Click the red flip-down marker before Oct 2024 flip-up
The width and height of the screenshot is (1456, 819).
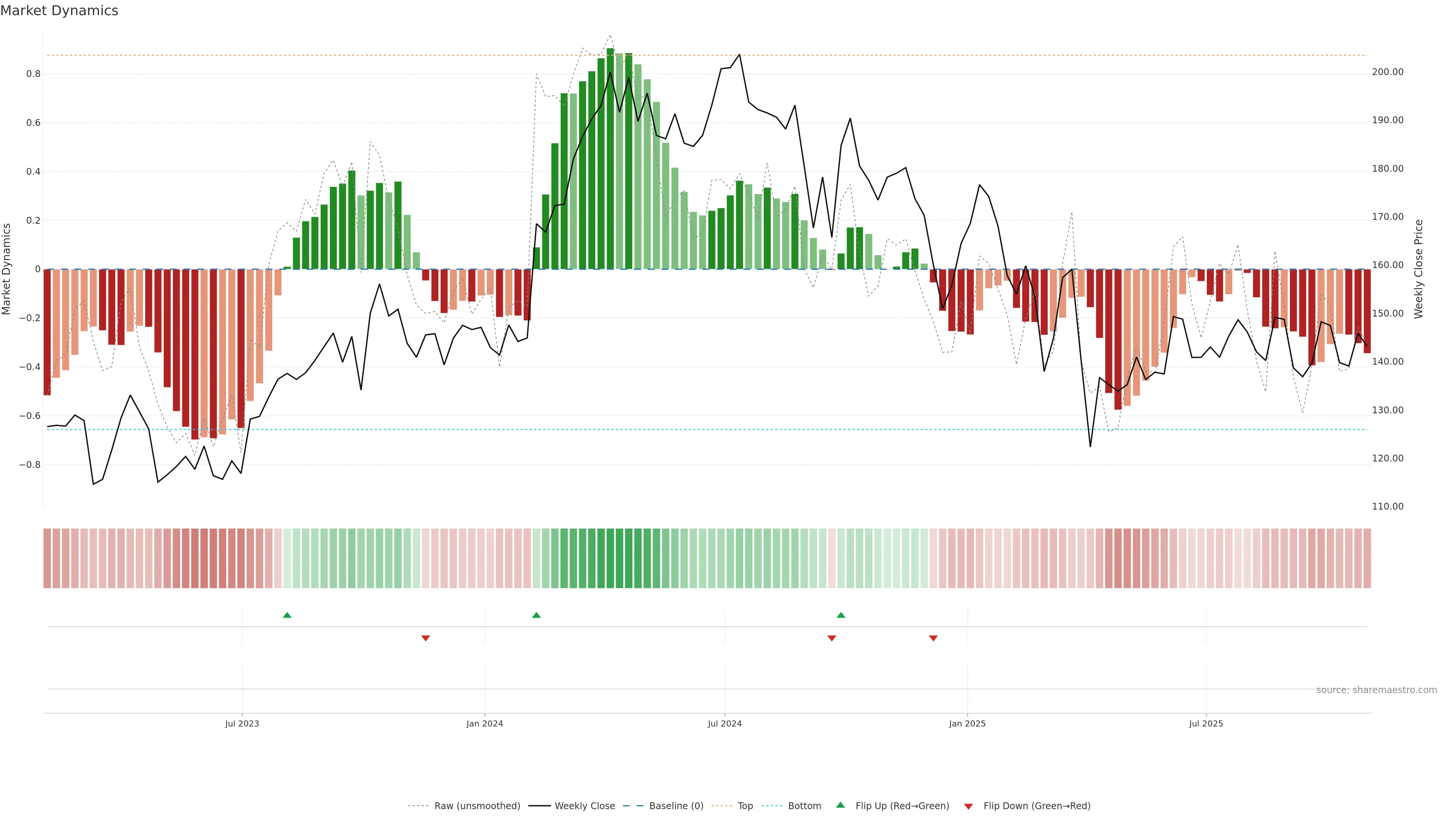pos(832,638)
